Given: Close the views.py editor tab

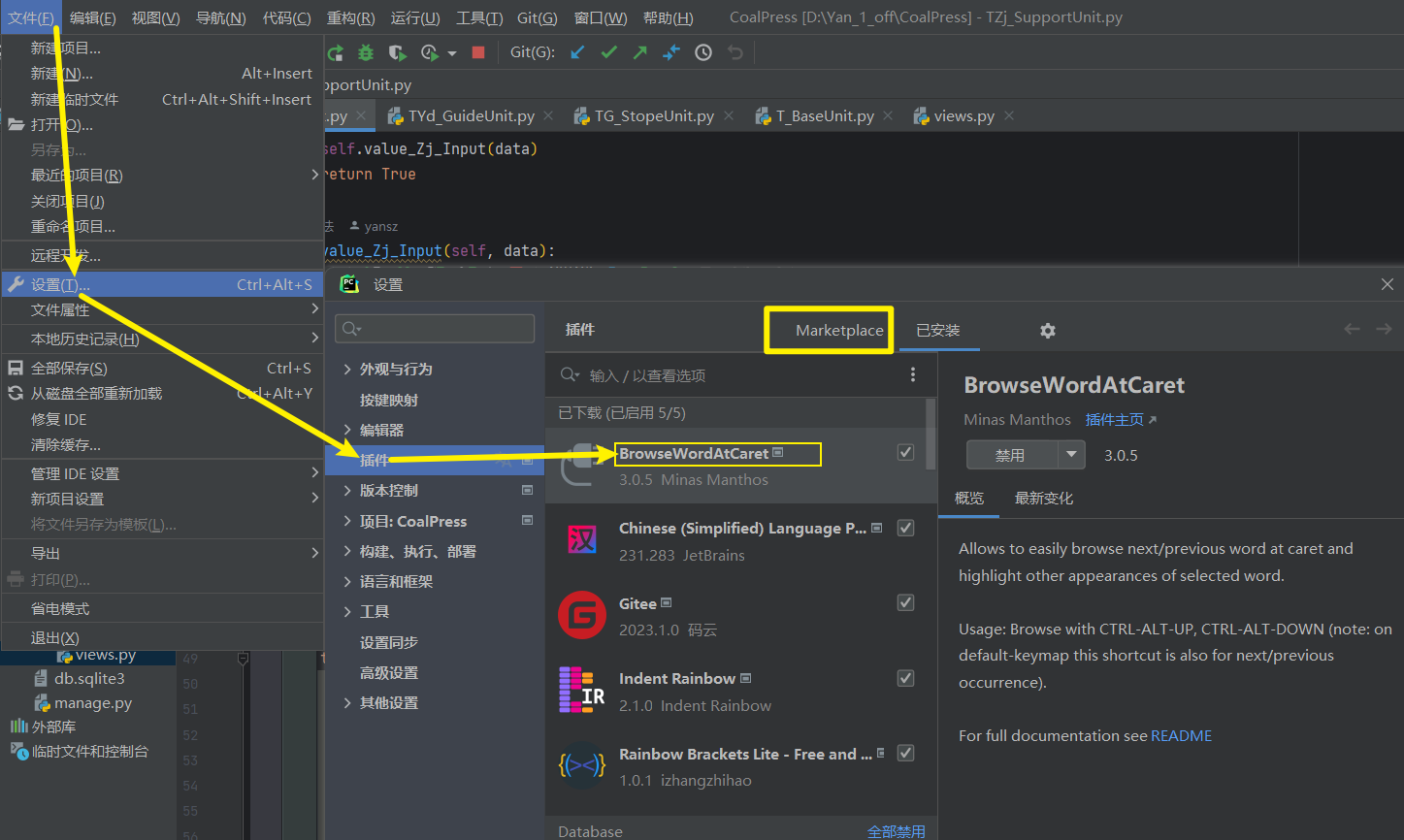Looking at the screenshot, I should click(x=1009, y=115).
